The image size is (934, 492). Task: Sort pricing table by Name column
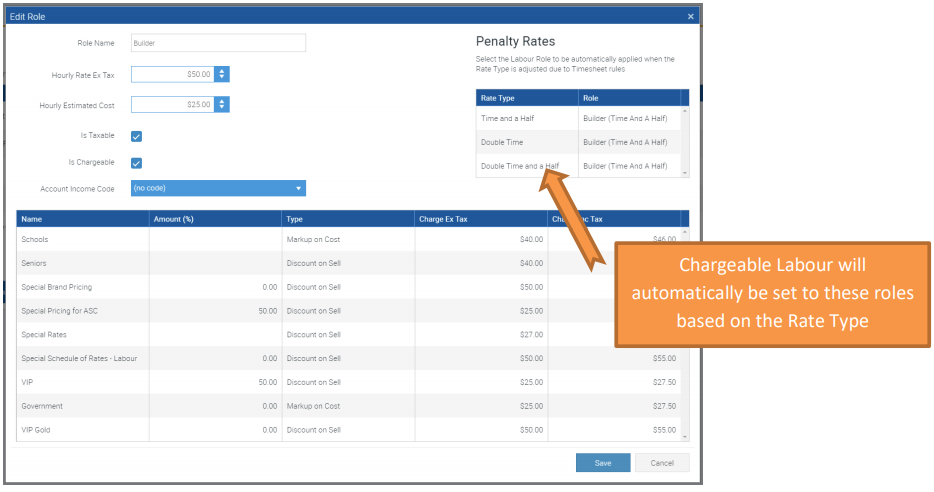(82, 219)
